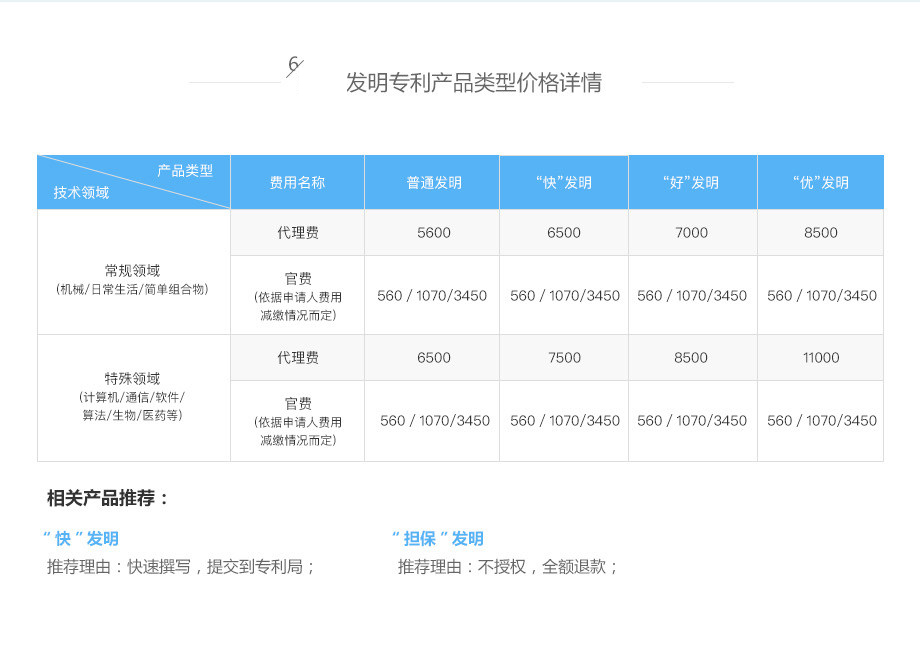Click 代理费 cell in 特殊领域 row
The height and width of the screenshot is (652, 920).
click(298, 358)
